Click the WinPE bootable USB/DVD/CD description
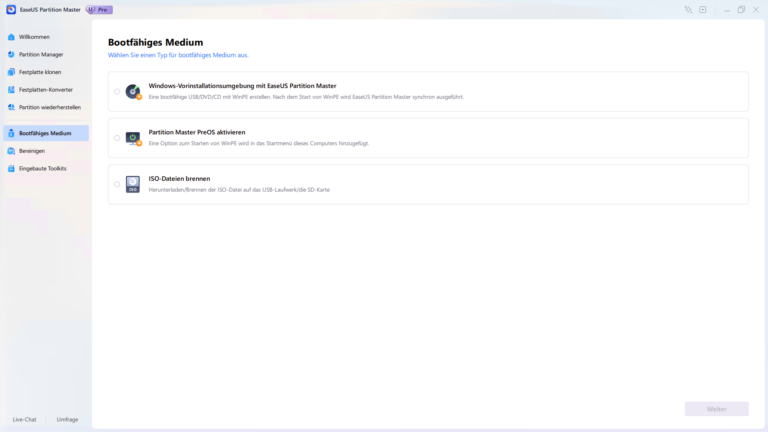 pos(306,97)
